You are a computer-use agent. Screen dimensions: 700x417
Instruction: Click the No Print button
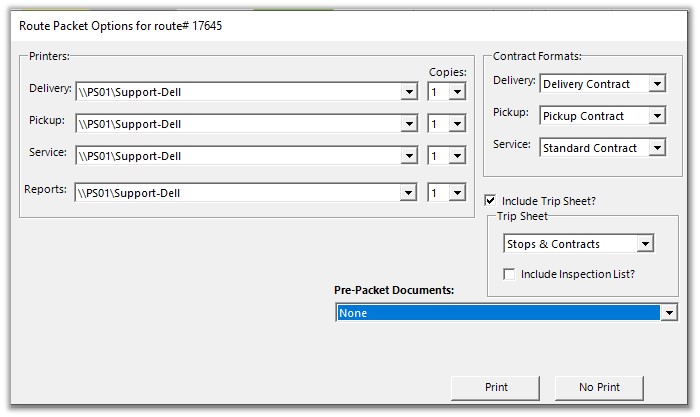(599, 388)
